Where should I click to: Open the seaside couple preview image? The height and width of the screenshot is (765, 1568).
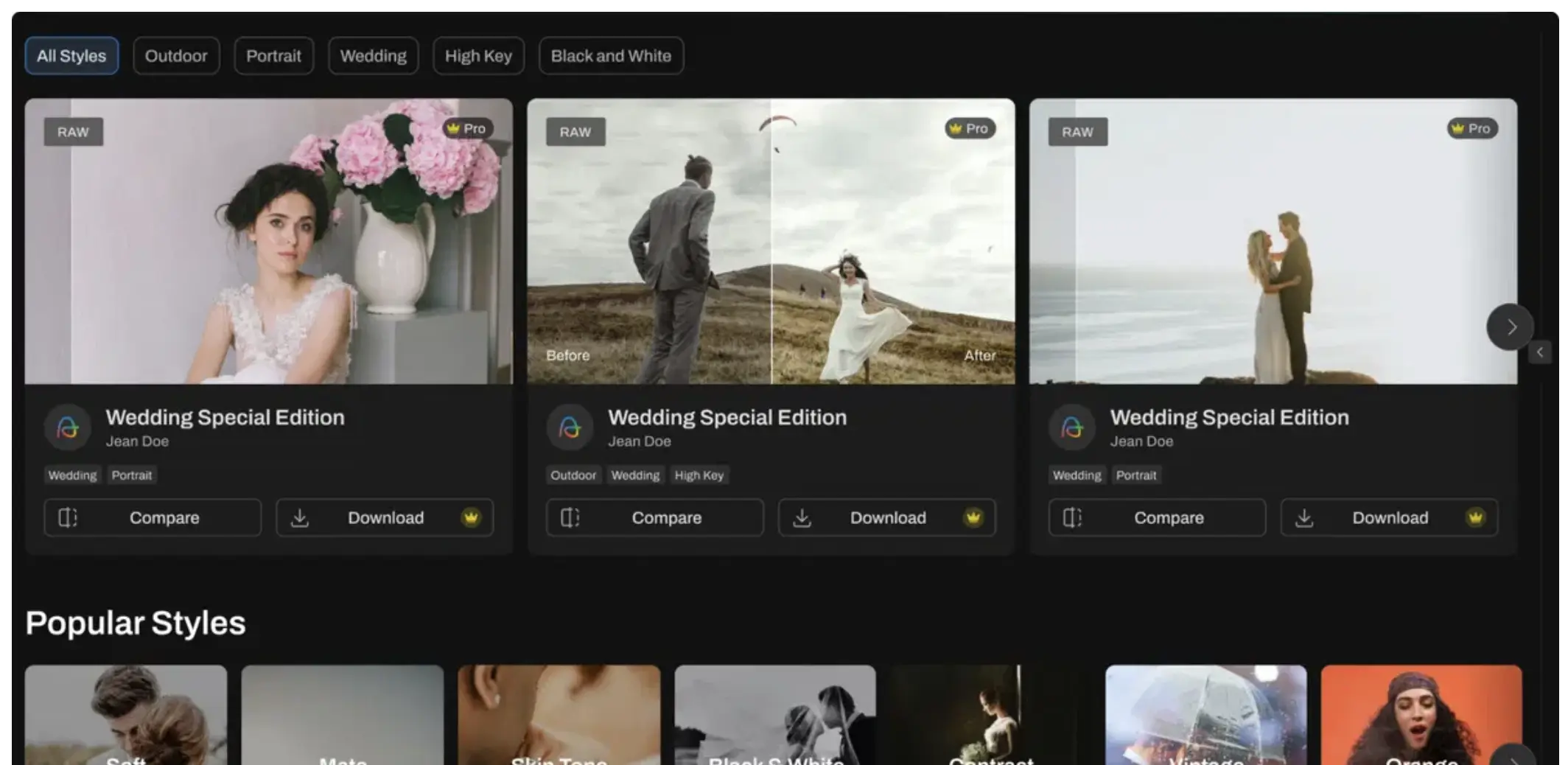point(1273,241)
